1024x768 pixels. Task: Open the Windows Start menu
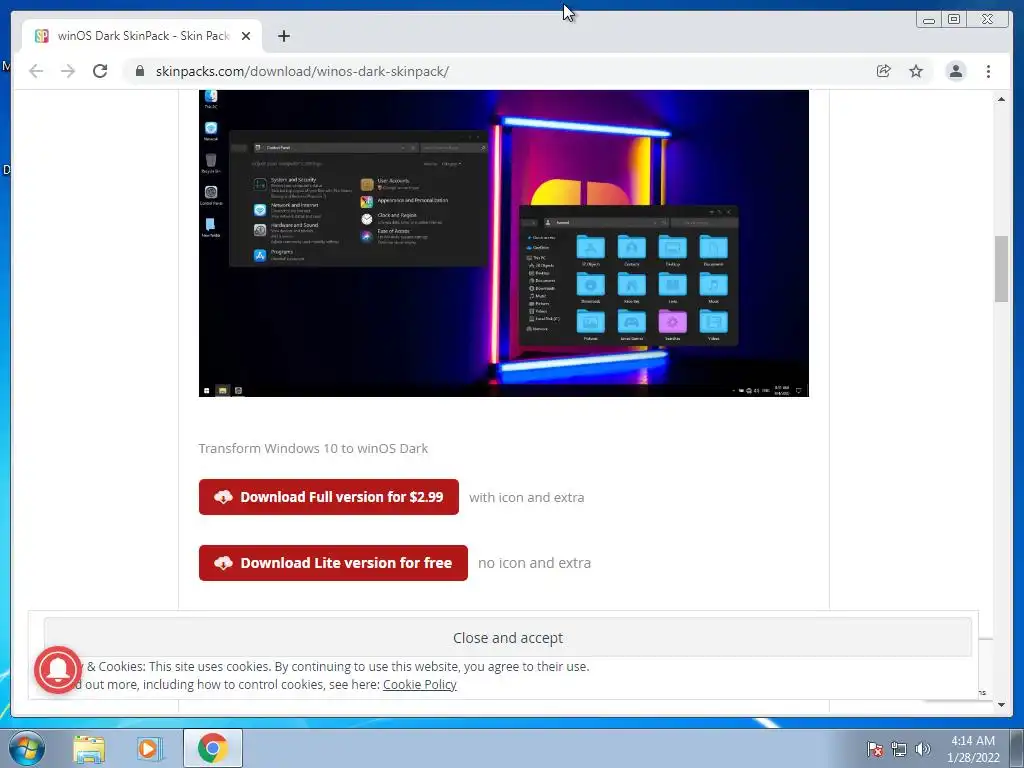(x=27, y=748)
